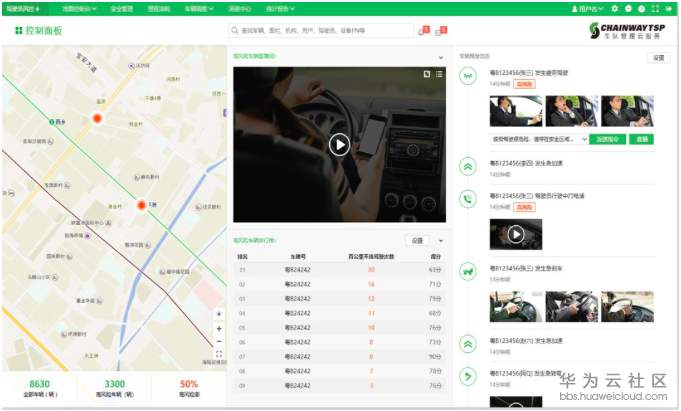Click the video expand icon at top right

[427, 74]
